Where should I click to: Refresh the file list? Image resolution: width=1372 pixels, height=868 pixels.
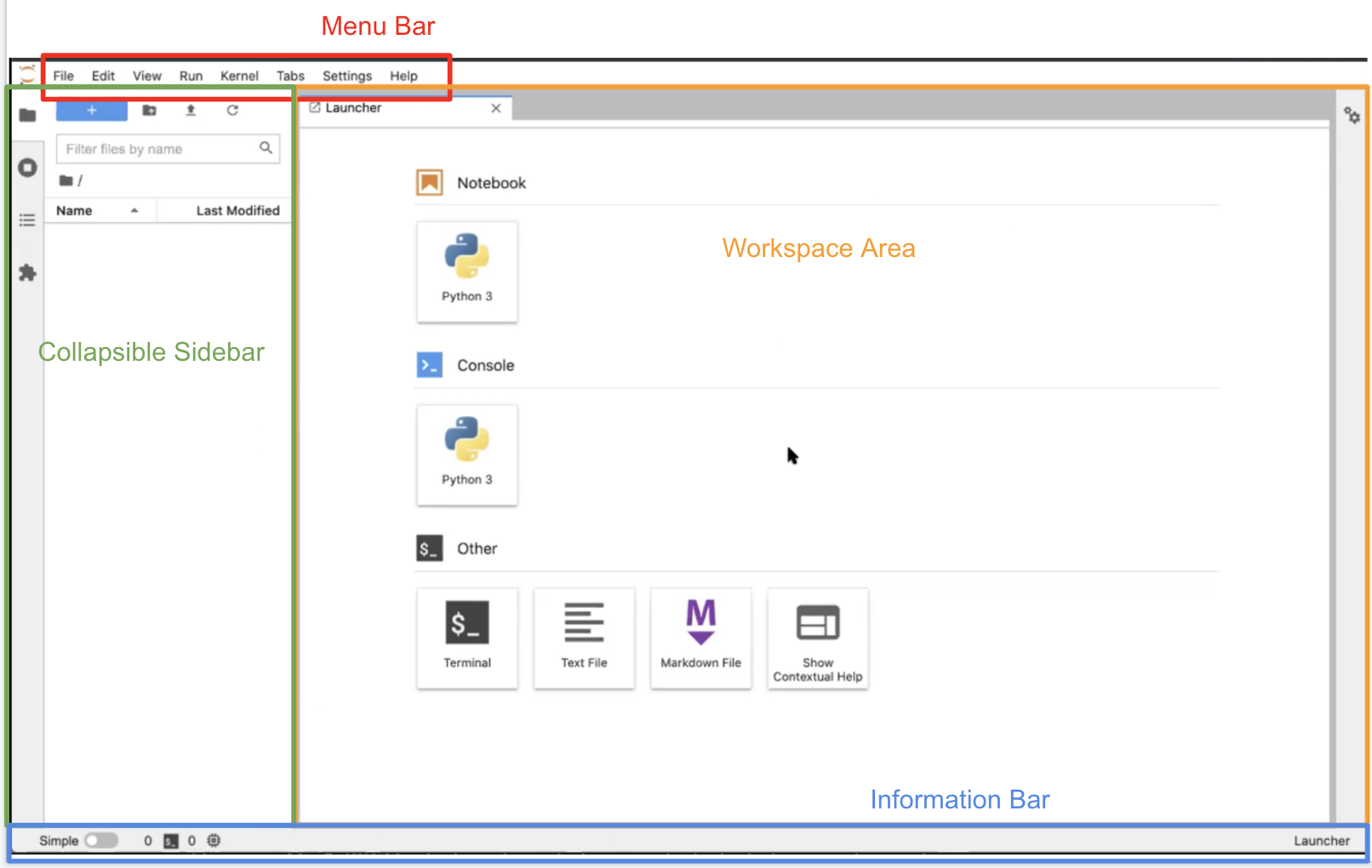click(232, 111)
